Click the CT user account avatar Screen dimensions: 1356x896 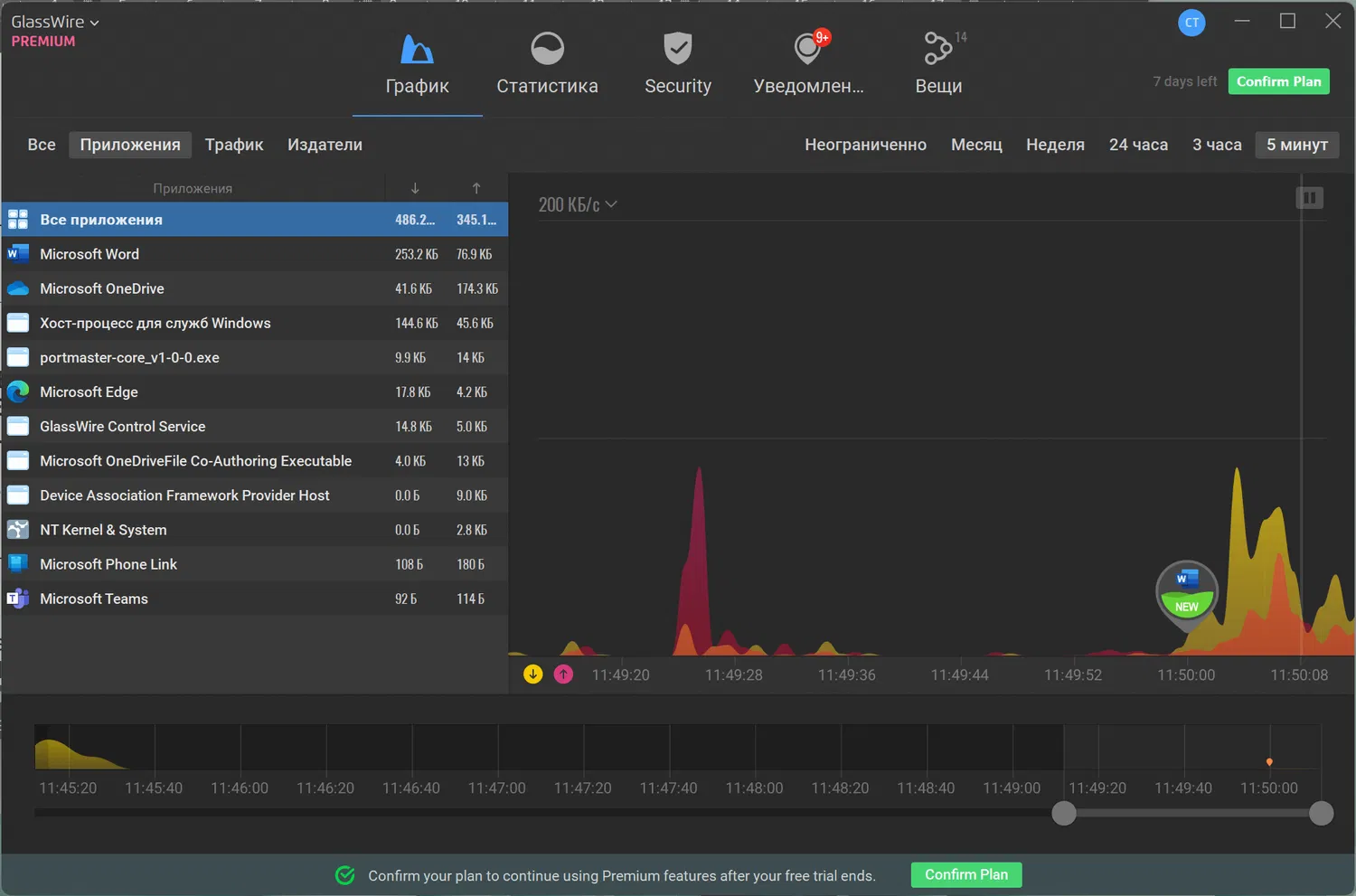1191,23
